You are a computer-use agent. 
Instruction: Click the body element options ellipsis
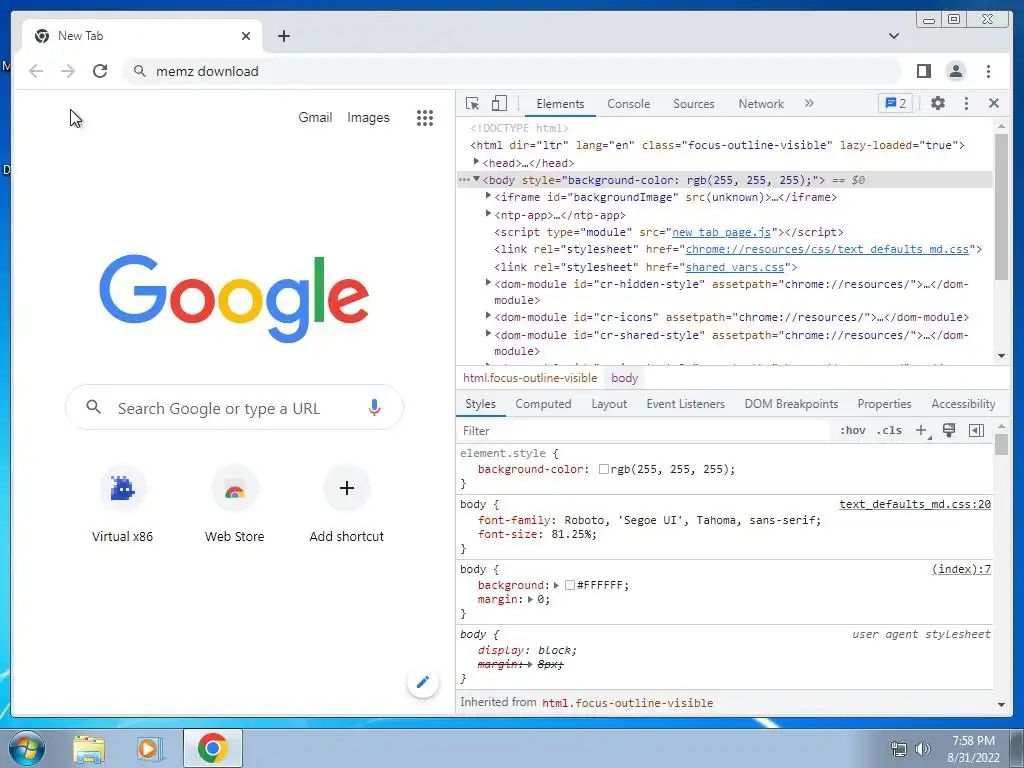click(464, 180)
